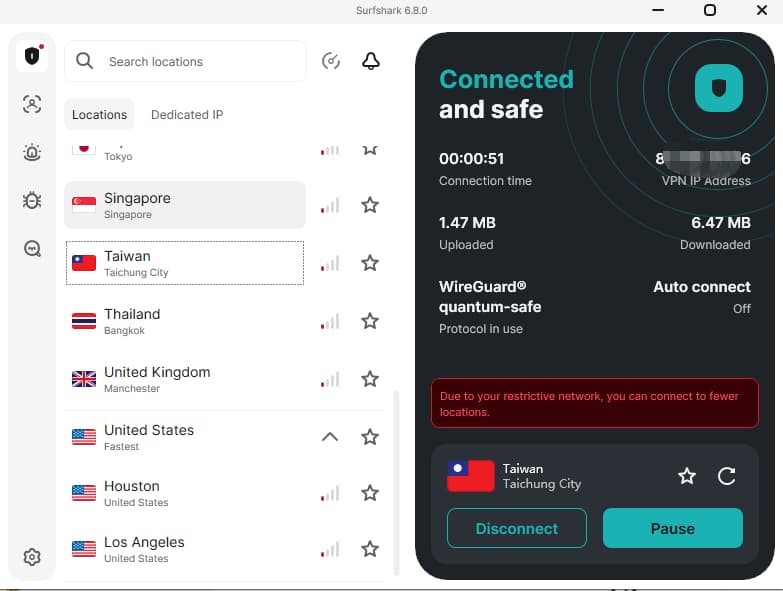Click the Disconnect button

(517, 528)
